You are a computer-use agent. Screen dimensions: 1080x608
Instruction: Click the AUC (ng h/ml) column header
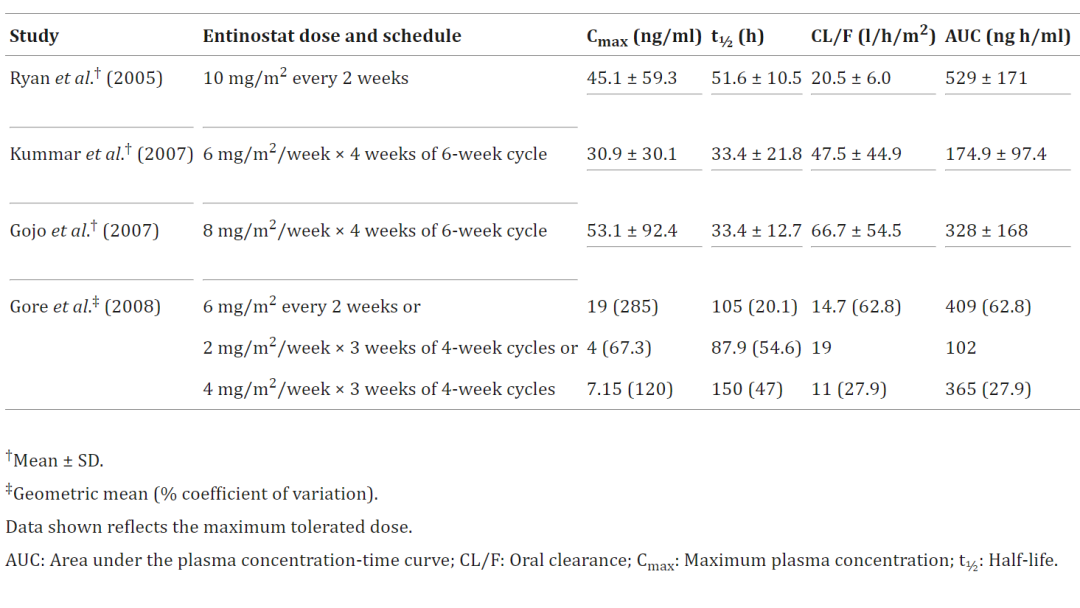pos(1007,37)
